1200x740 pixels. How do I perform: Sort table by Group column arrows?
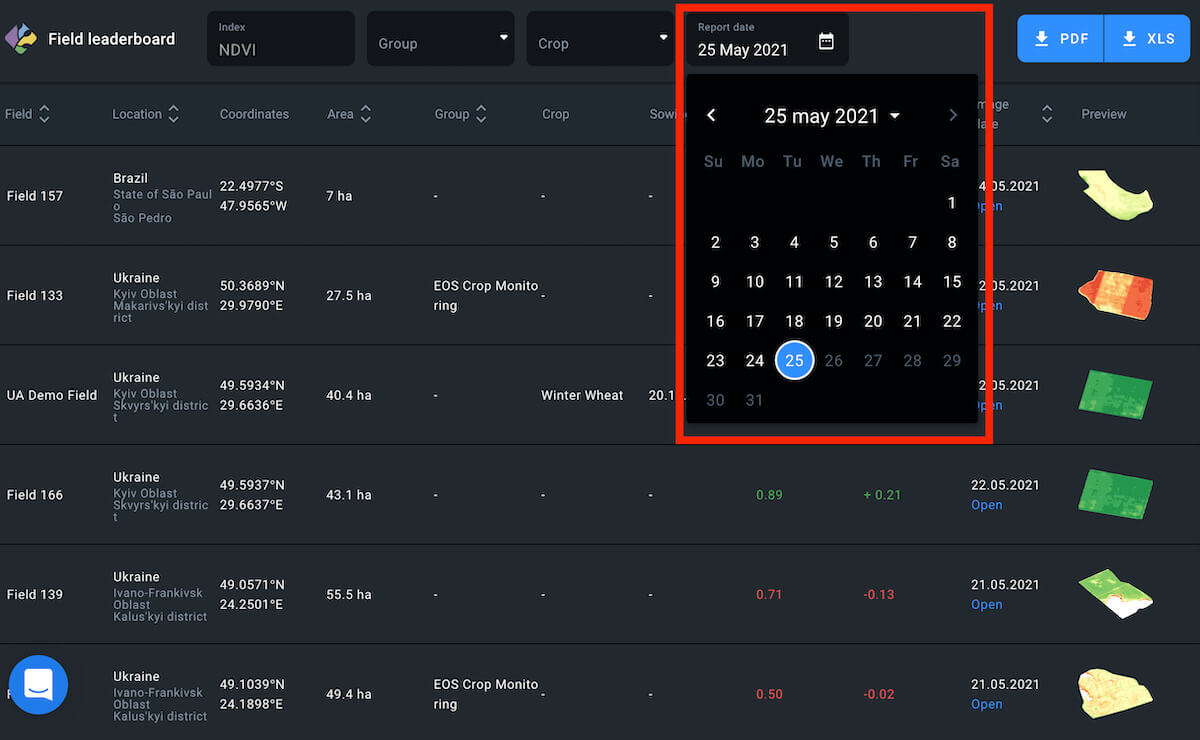point(481,114)
